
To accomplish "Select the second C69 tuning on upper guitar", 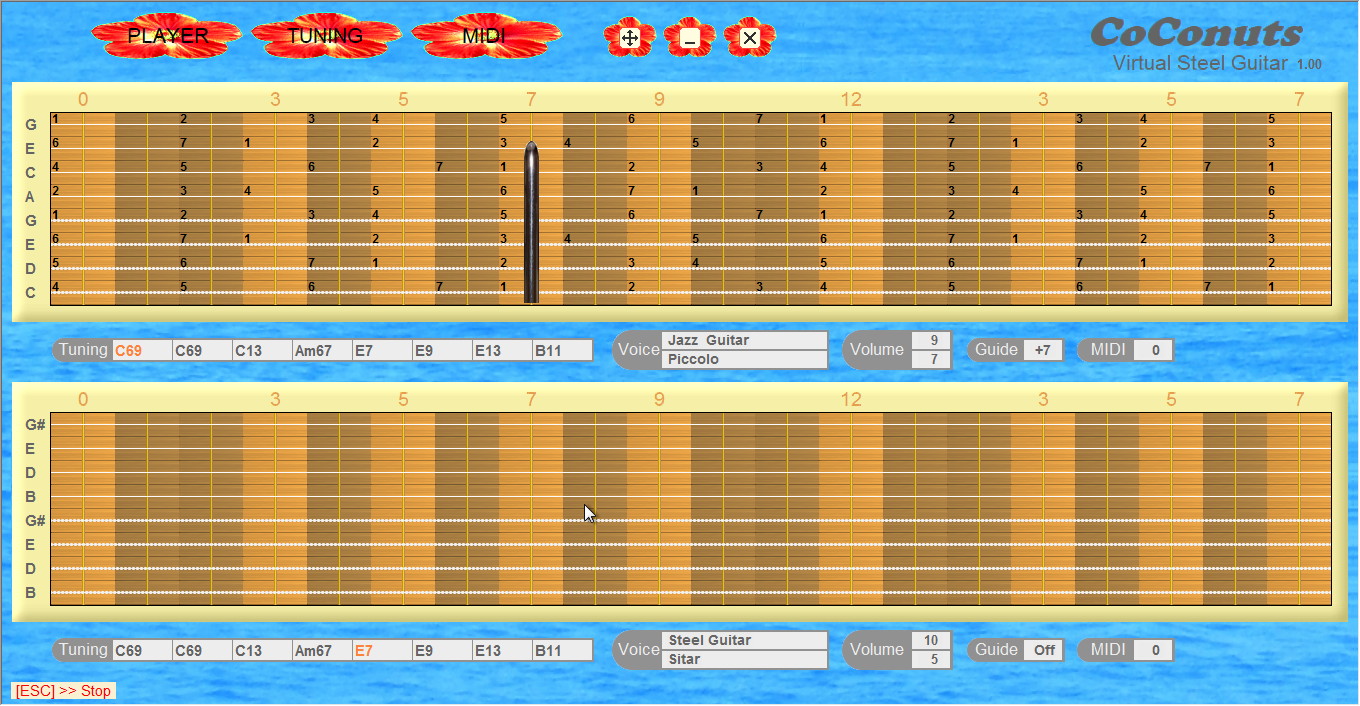I will click(x=202, y=350).
